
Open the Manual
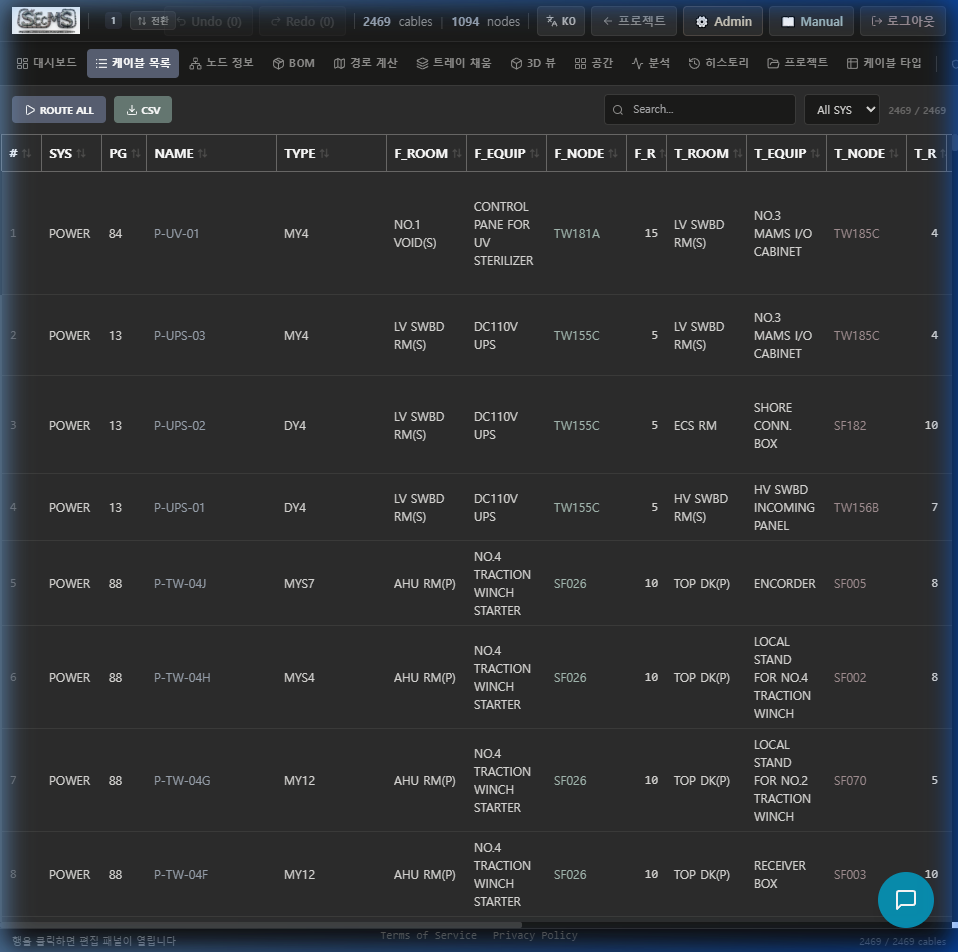click(812, 21)
